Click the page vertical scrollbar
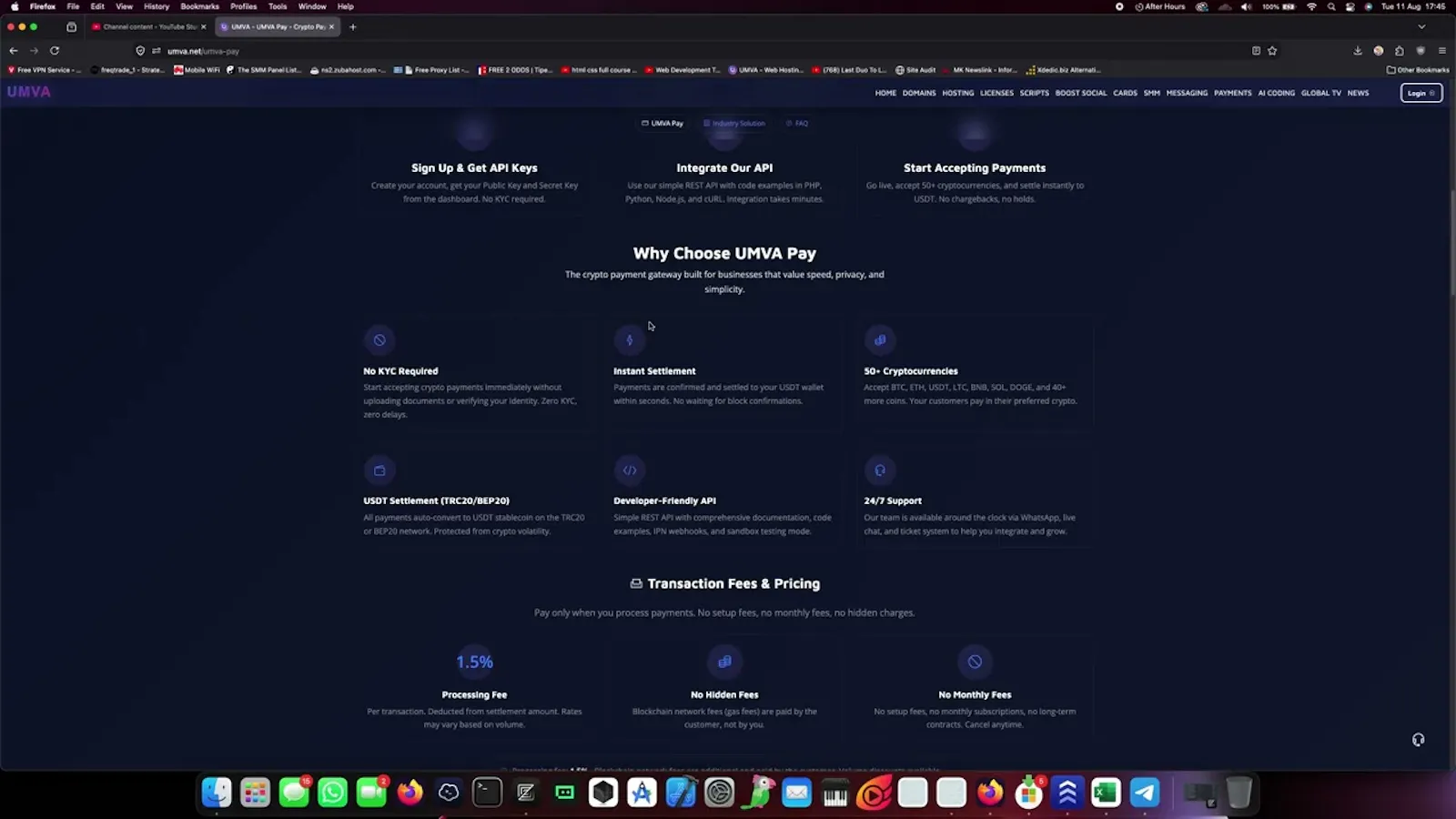 (x=1452, y=241)
